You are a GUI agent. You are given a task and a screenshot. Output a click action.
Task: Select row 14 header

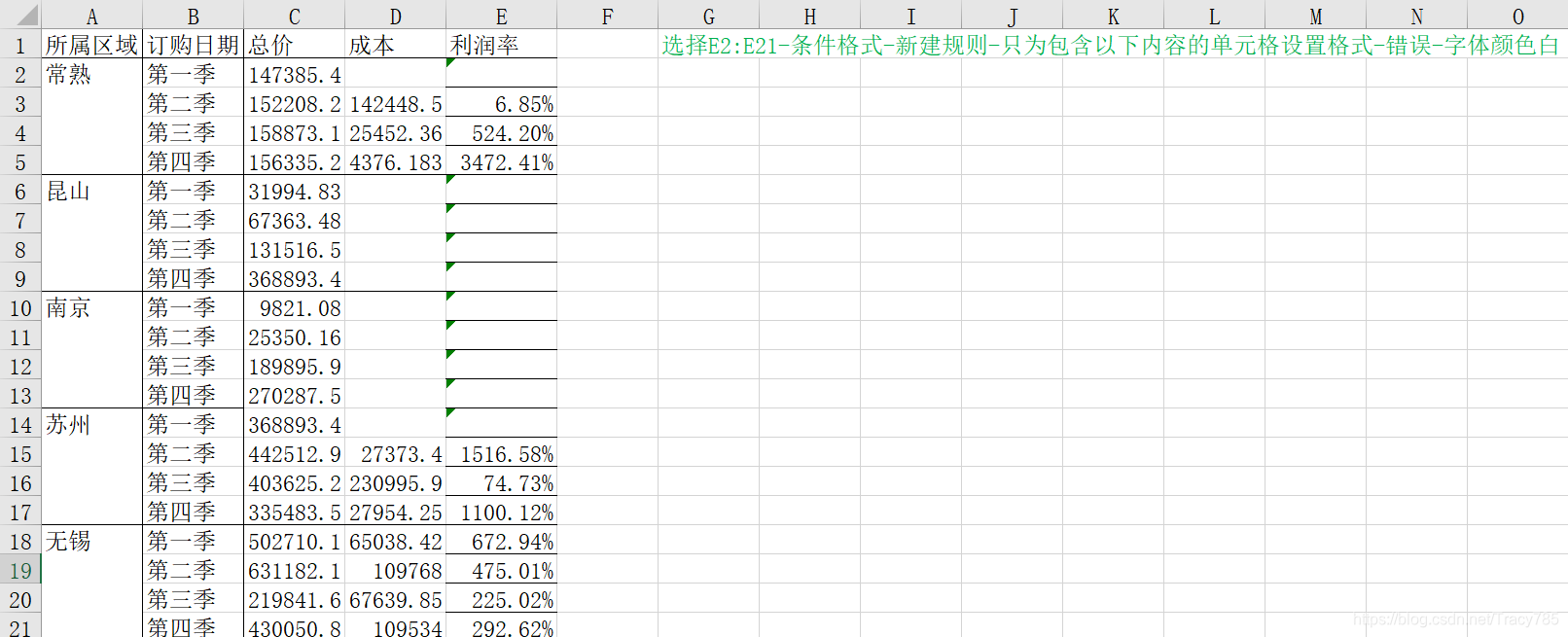pyautogui.click(x=20, y=424)
